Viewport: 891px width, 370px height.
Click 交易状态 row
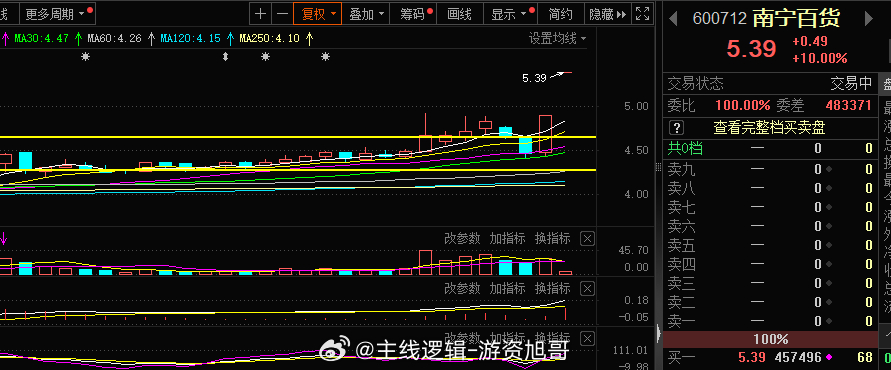771,84
